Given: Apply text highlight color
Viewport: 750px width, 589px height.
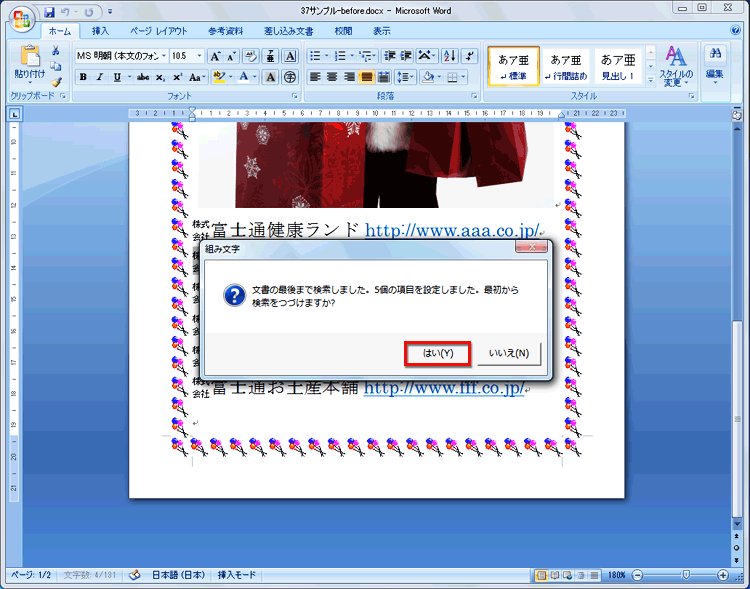Looking at the screenshot, I should point(219,77).
